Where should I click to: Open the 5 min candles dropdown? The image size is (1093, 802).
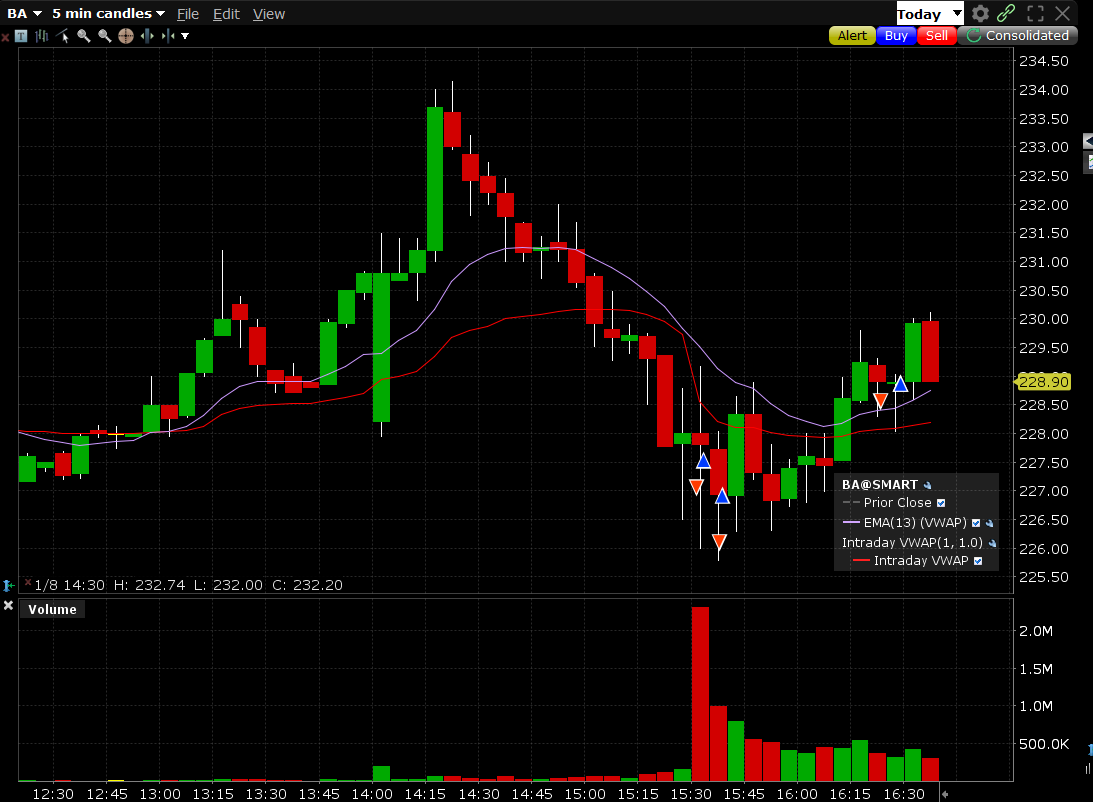point(108,14)
